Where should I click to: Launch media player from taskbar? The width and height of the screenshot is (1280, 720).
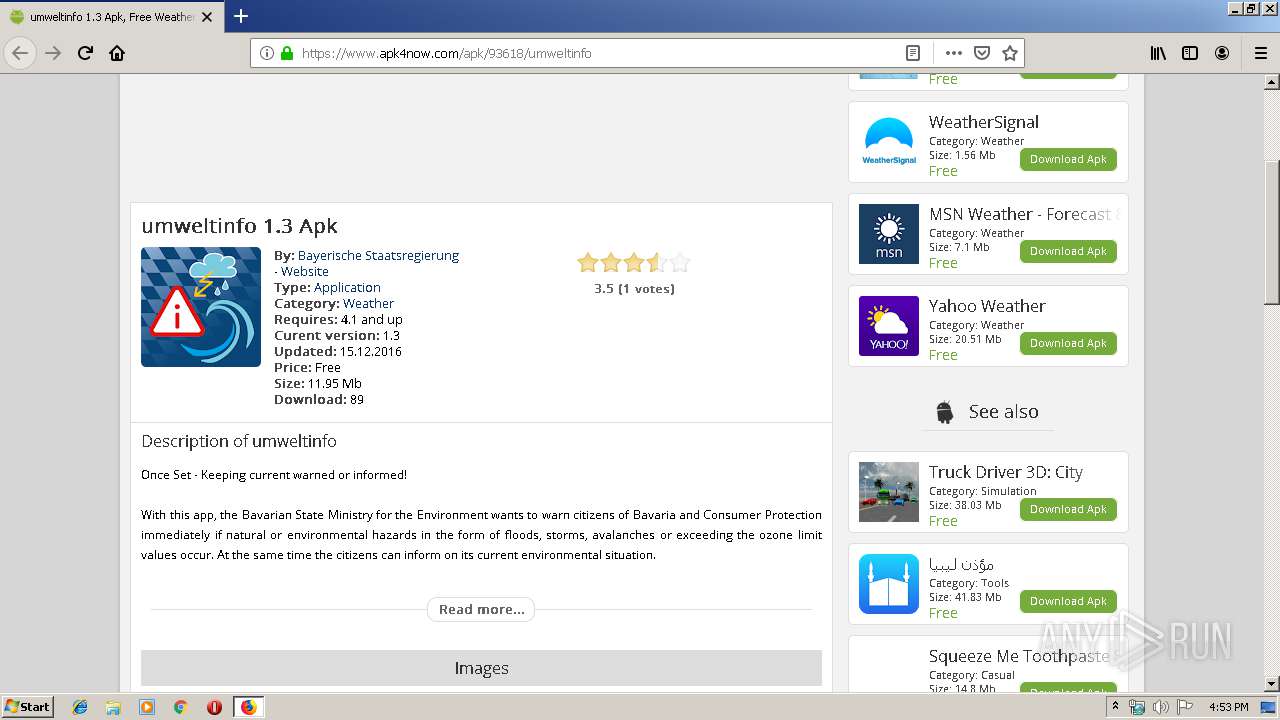(147, 707)
